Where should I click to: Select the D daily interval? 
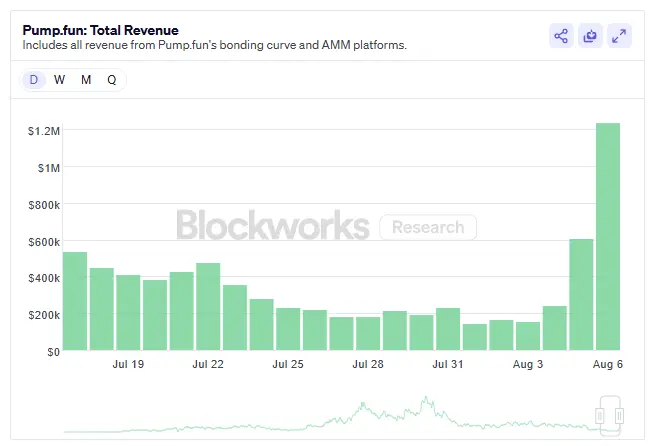click(x=34, y=79)
